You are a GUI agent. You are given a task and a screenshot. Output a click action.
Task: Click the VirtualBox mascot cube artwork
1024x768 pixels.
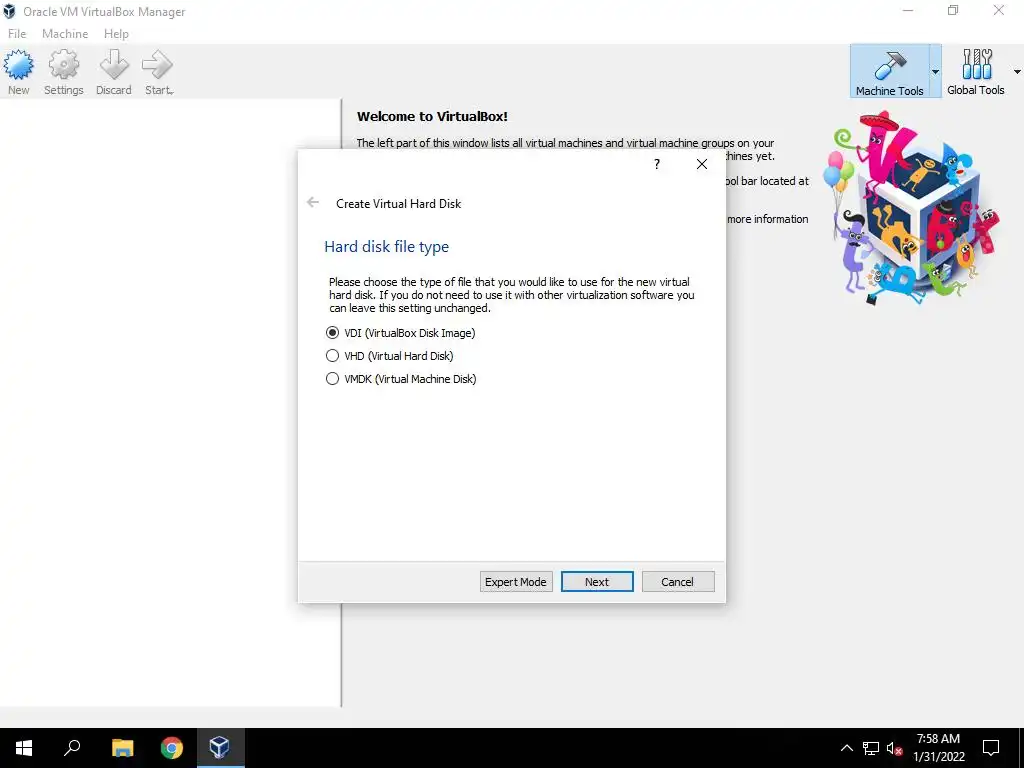913,209
